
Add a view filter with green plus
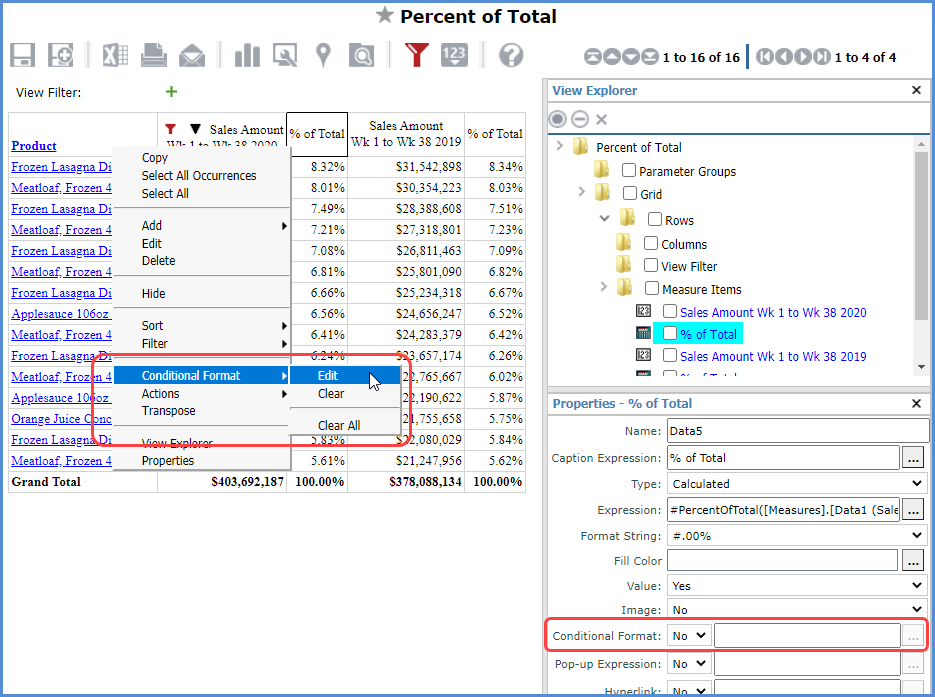pos(171,92)
